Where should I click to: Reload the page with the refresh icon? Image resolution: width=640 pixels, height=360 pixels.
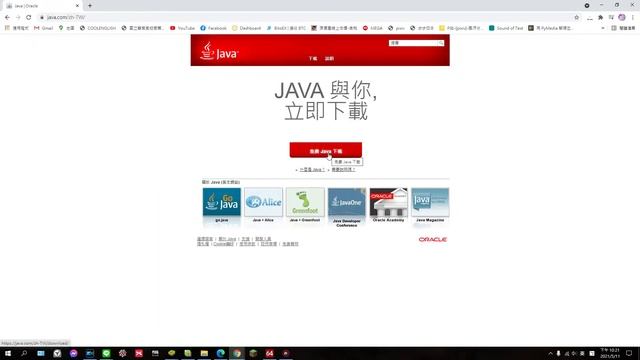pos(29,17)
